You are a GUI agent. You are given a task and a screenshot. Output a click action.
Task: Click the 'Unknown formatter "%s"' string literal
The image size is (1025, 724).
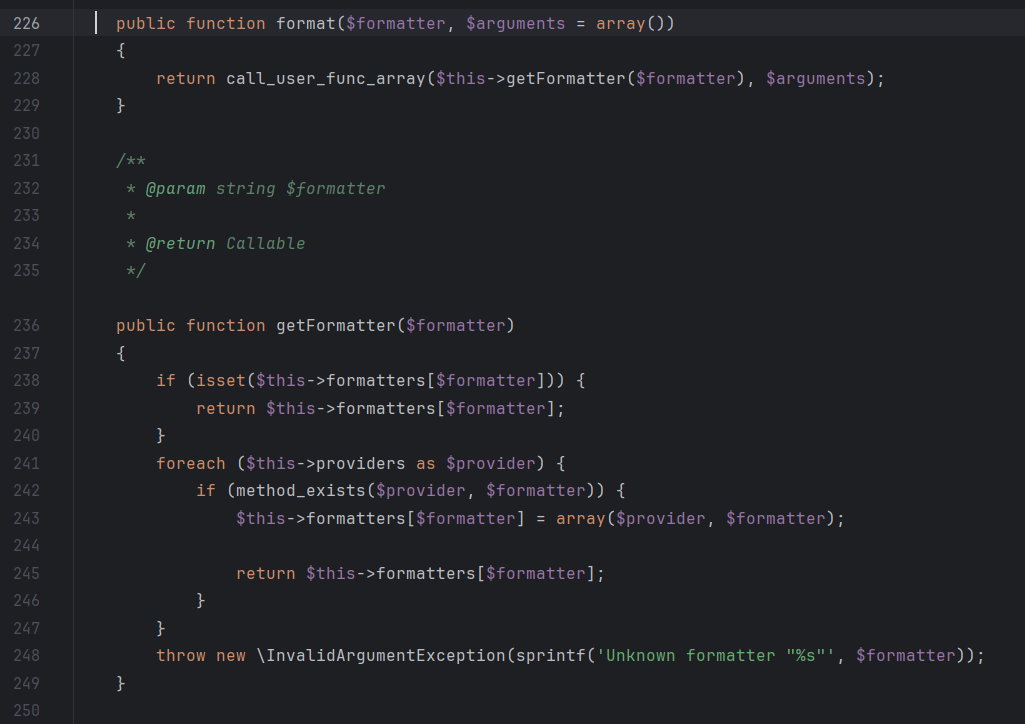(716, 655)
